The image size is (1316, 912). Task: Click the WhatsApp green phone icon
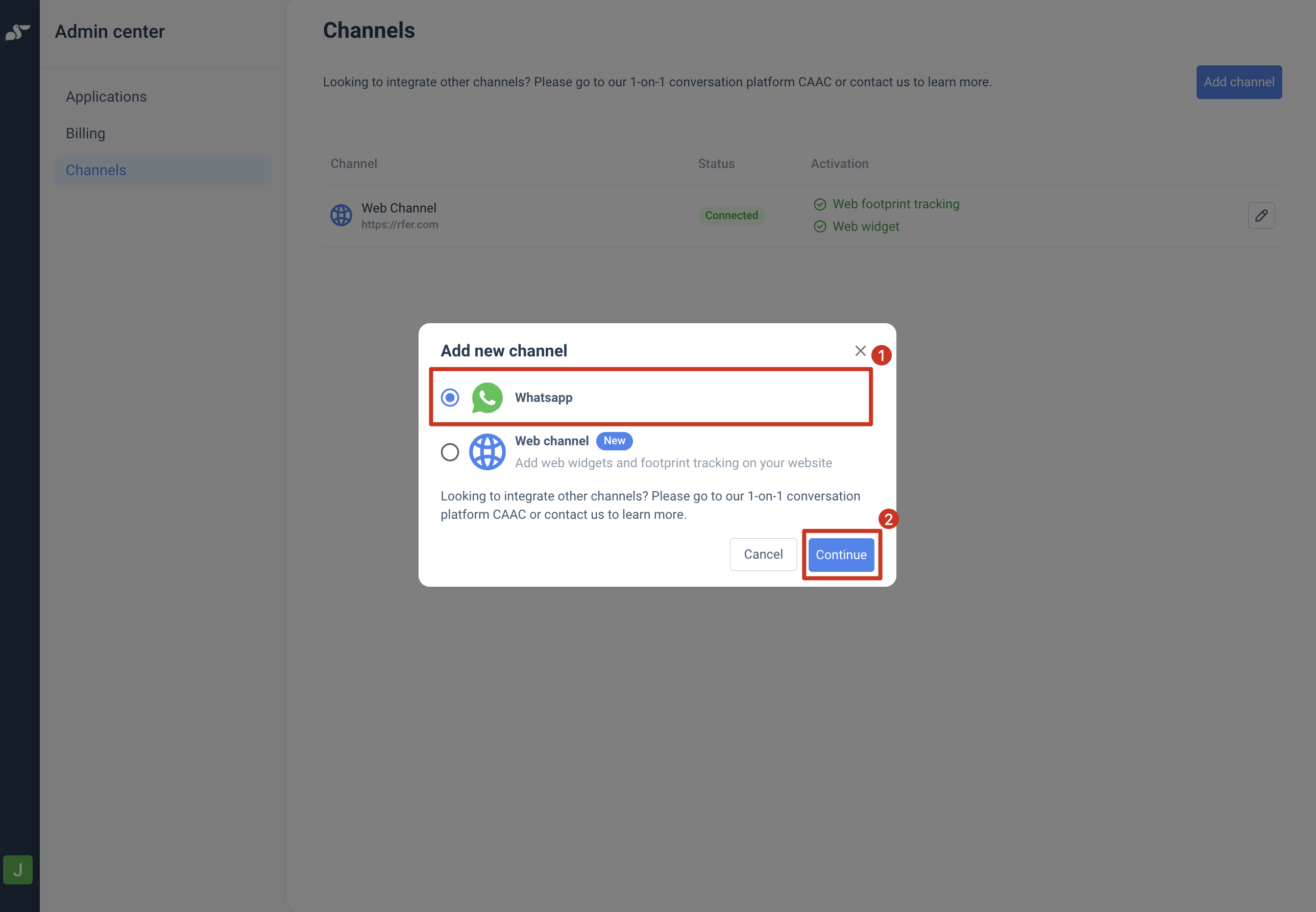click(487, 398)
